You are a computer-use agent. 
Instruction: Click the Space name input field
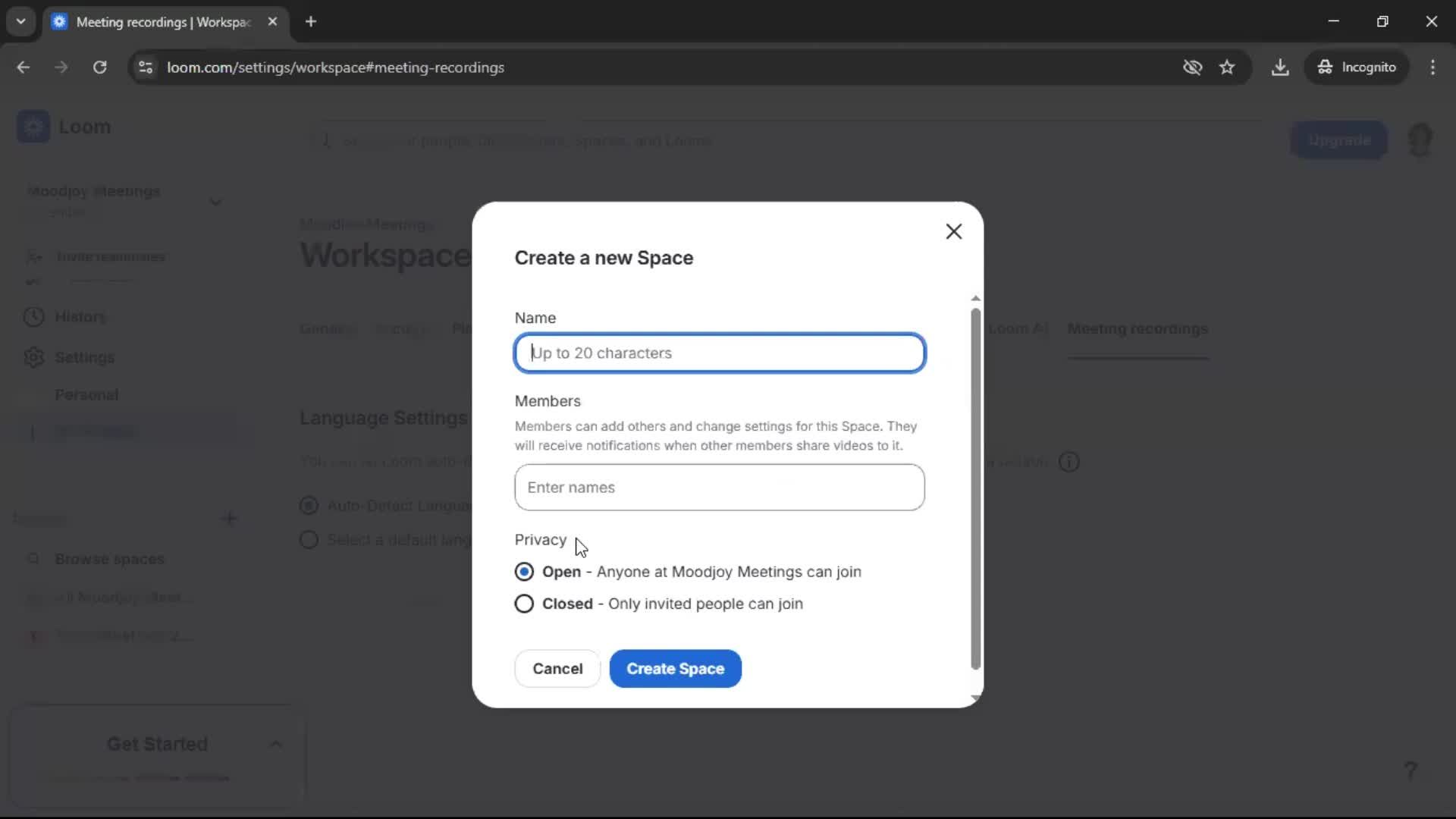click(x=719, y=353)
